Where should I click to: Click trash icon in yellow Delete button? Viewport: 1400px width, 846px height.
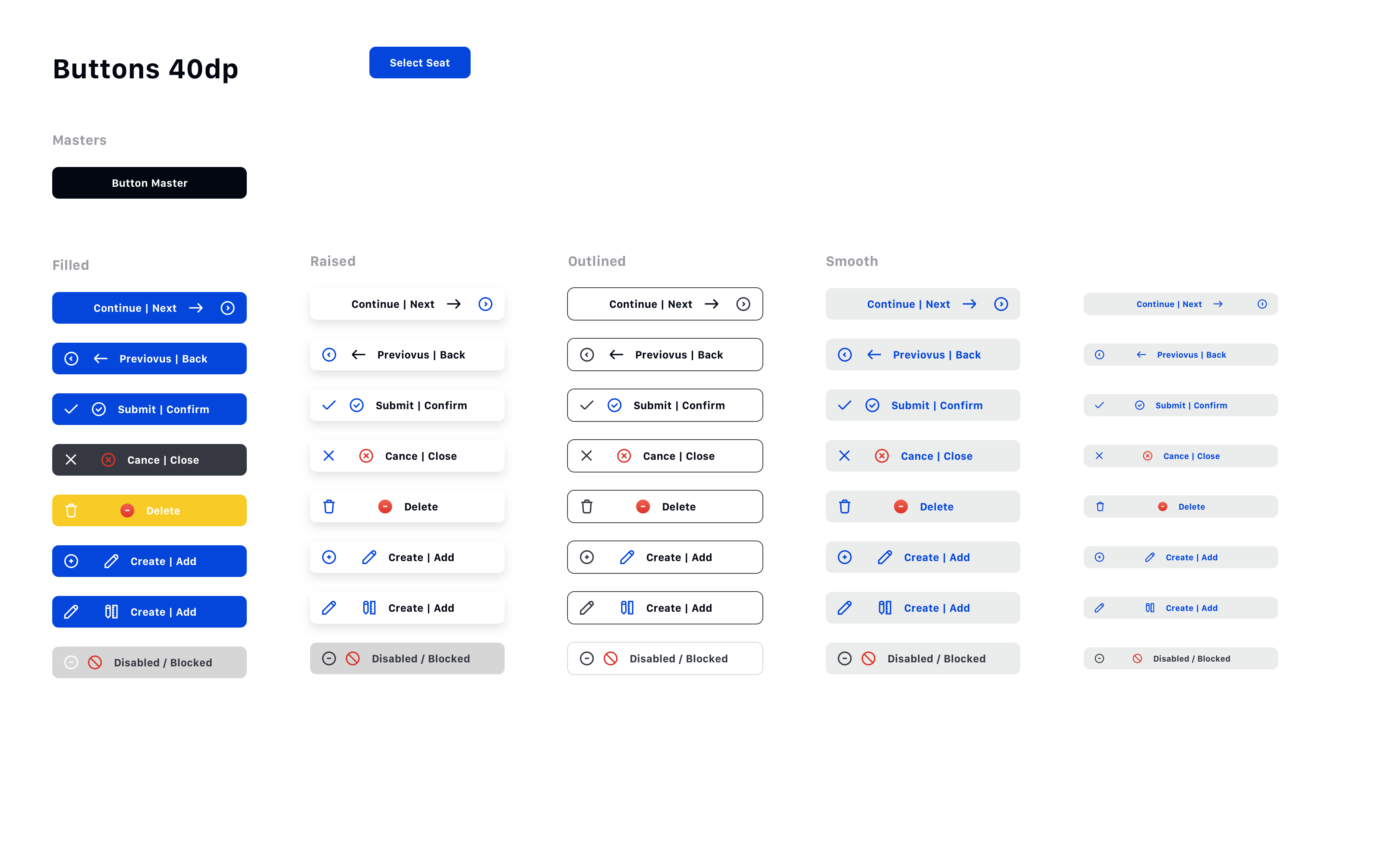click(x=71, y=510)
